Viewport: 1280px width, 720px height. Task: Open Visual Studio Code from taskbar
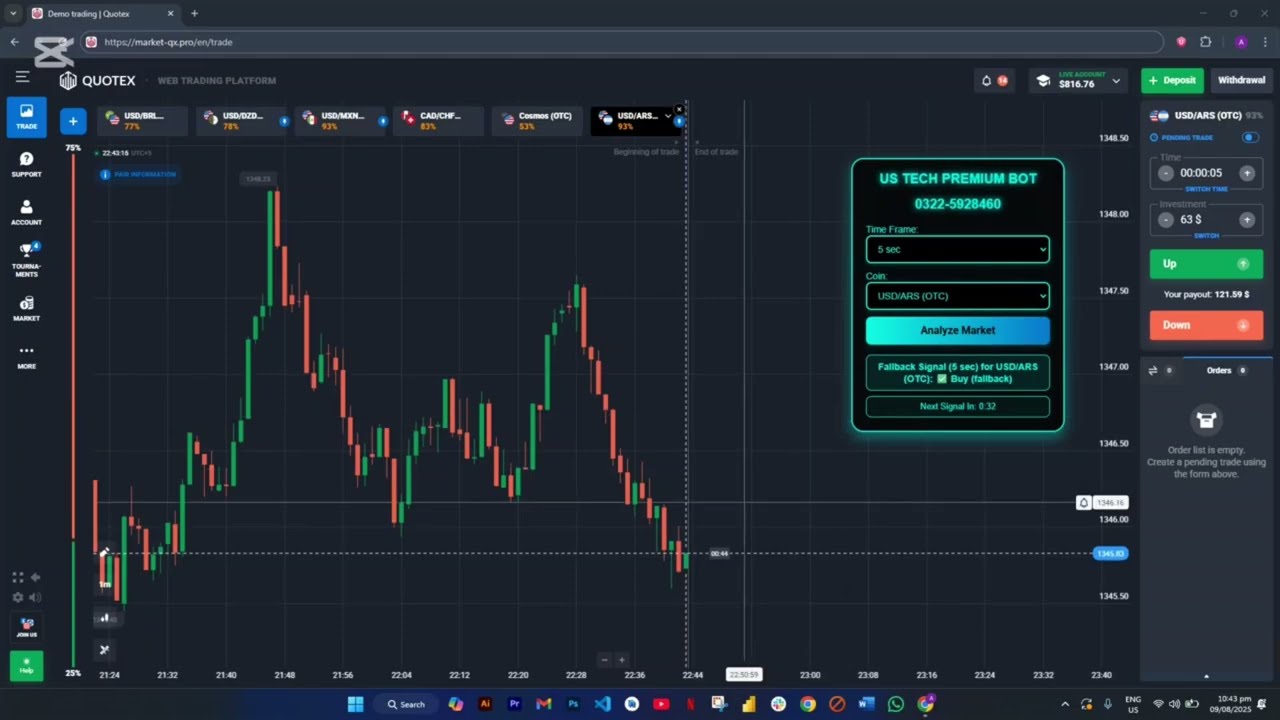[x=602, y=704]
